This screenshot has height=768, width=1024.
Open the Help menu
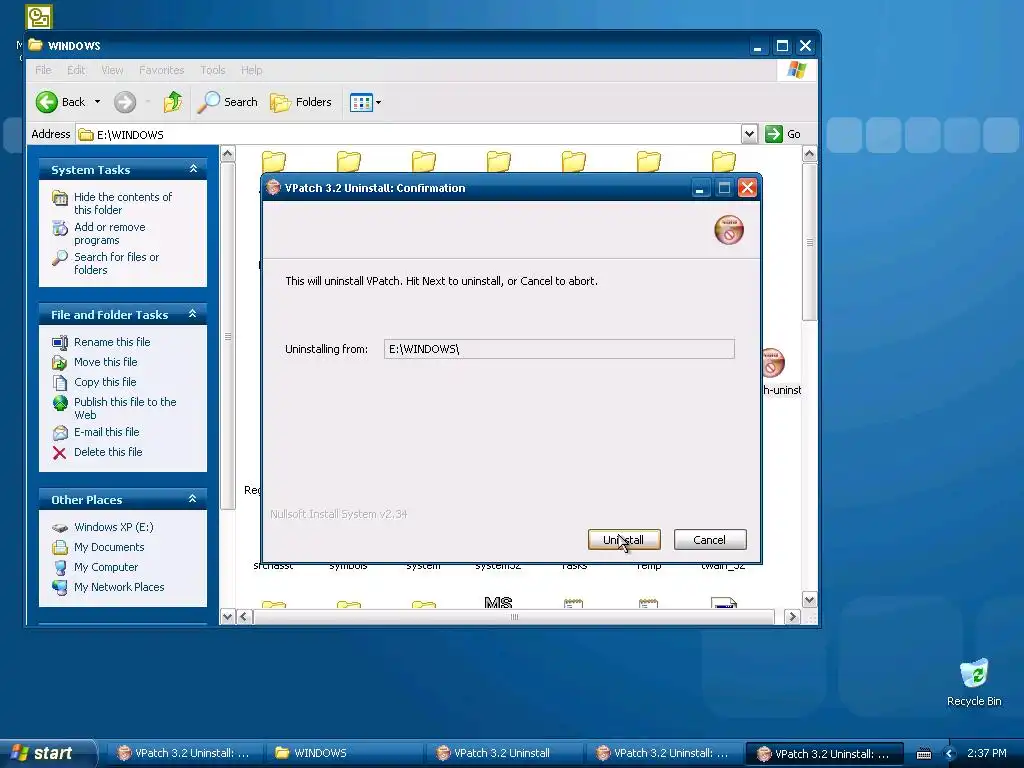[251, 70]
